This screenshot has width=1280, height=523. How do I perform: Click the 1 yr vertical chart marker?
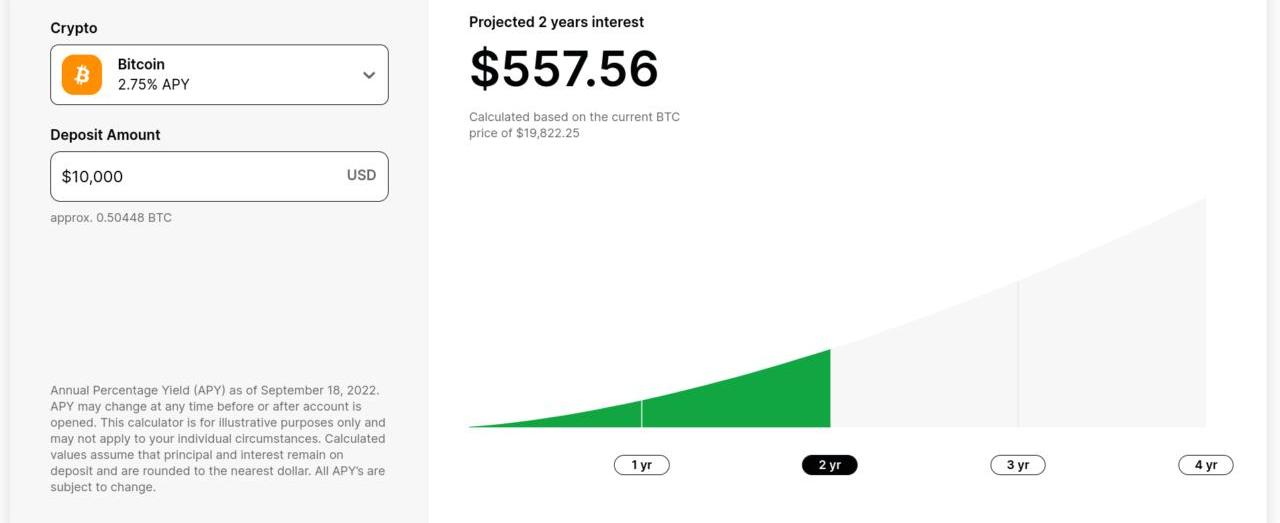[642, 413]
